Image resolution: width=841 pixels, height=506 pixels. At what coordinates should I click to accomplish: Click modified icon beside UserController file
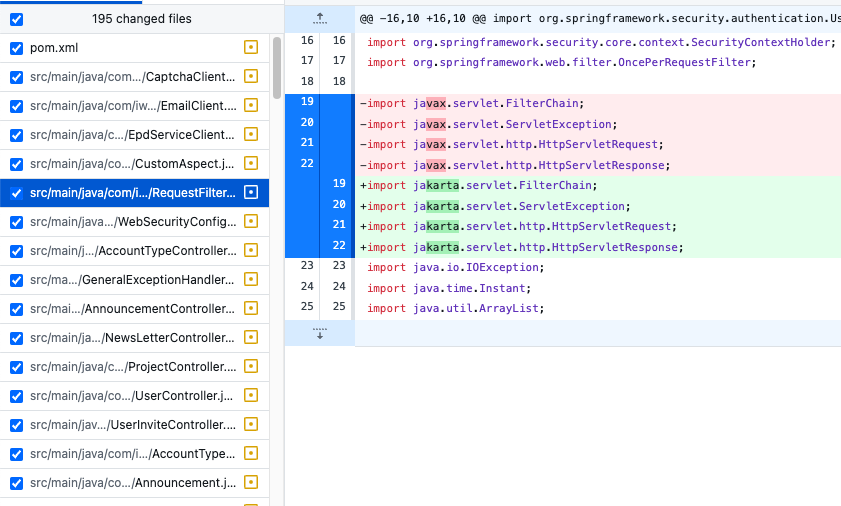(250, 395)
